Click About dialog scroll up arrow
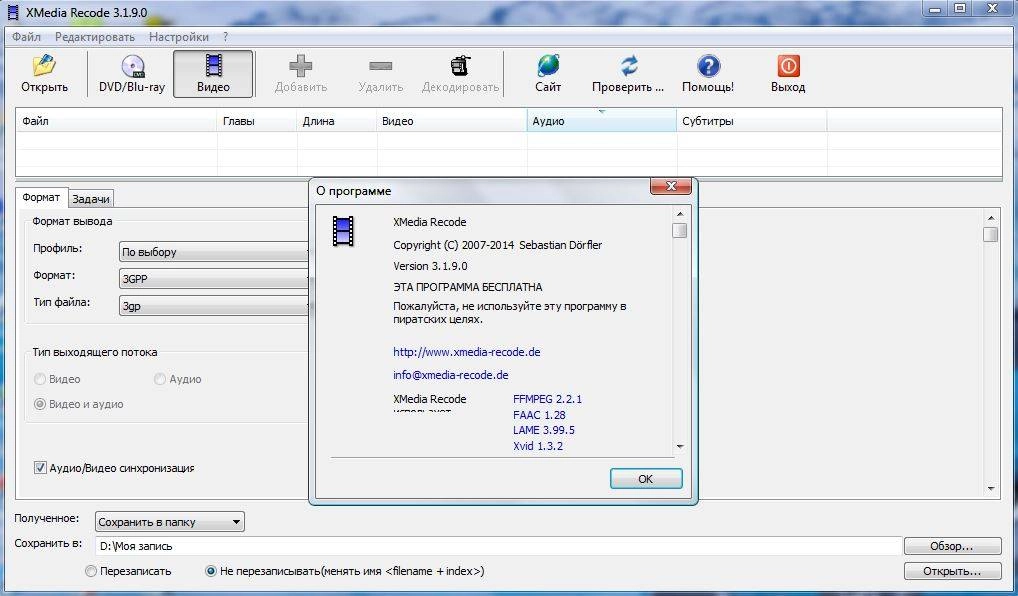The image size is (1018, 596). [x=680, y=214]
